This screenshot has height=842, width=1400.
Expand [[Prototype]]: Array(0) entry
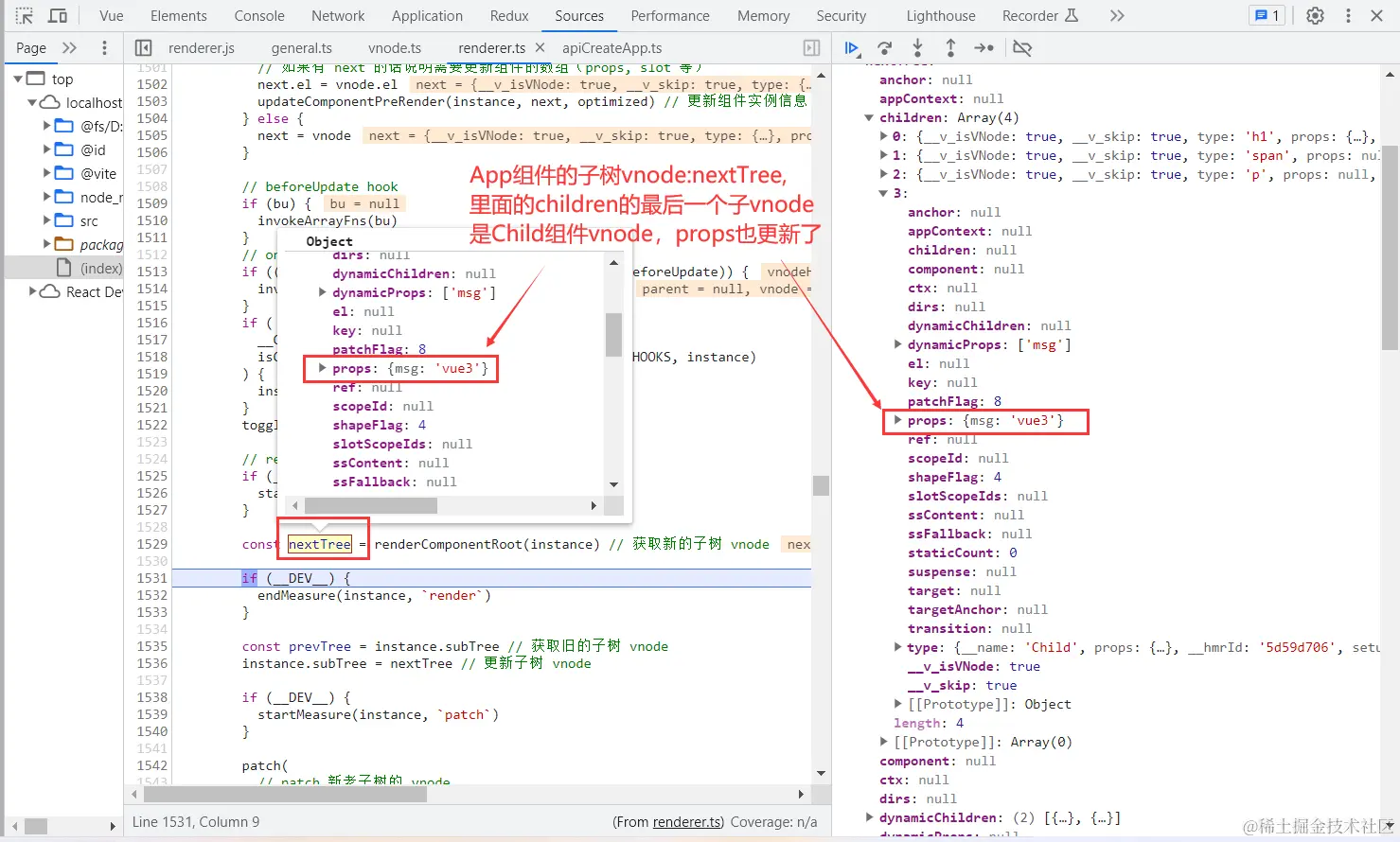tap(884, 742)
